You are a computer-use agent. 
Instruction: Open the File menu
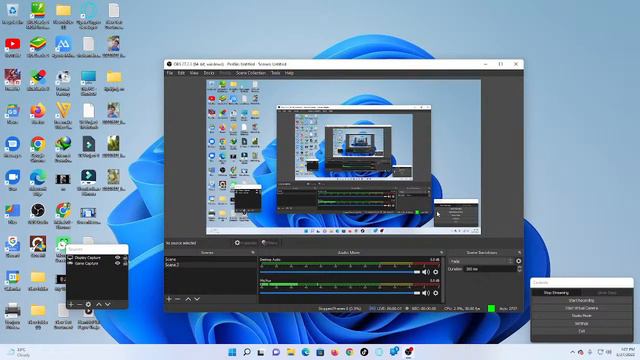[170, 73]
